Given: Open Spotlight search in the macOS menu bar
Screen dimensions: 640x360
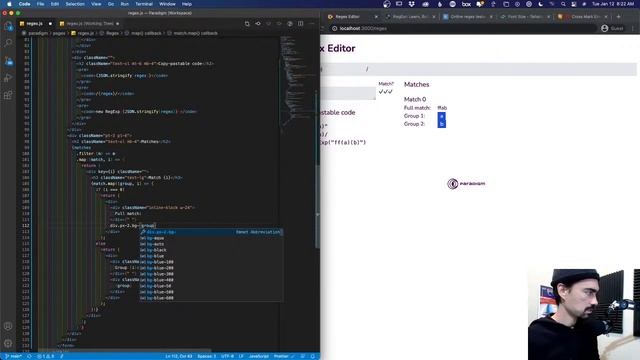Looking at the screenshot, I should pos(563,4).
